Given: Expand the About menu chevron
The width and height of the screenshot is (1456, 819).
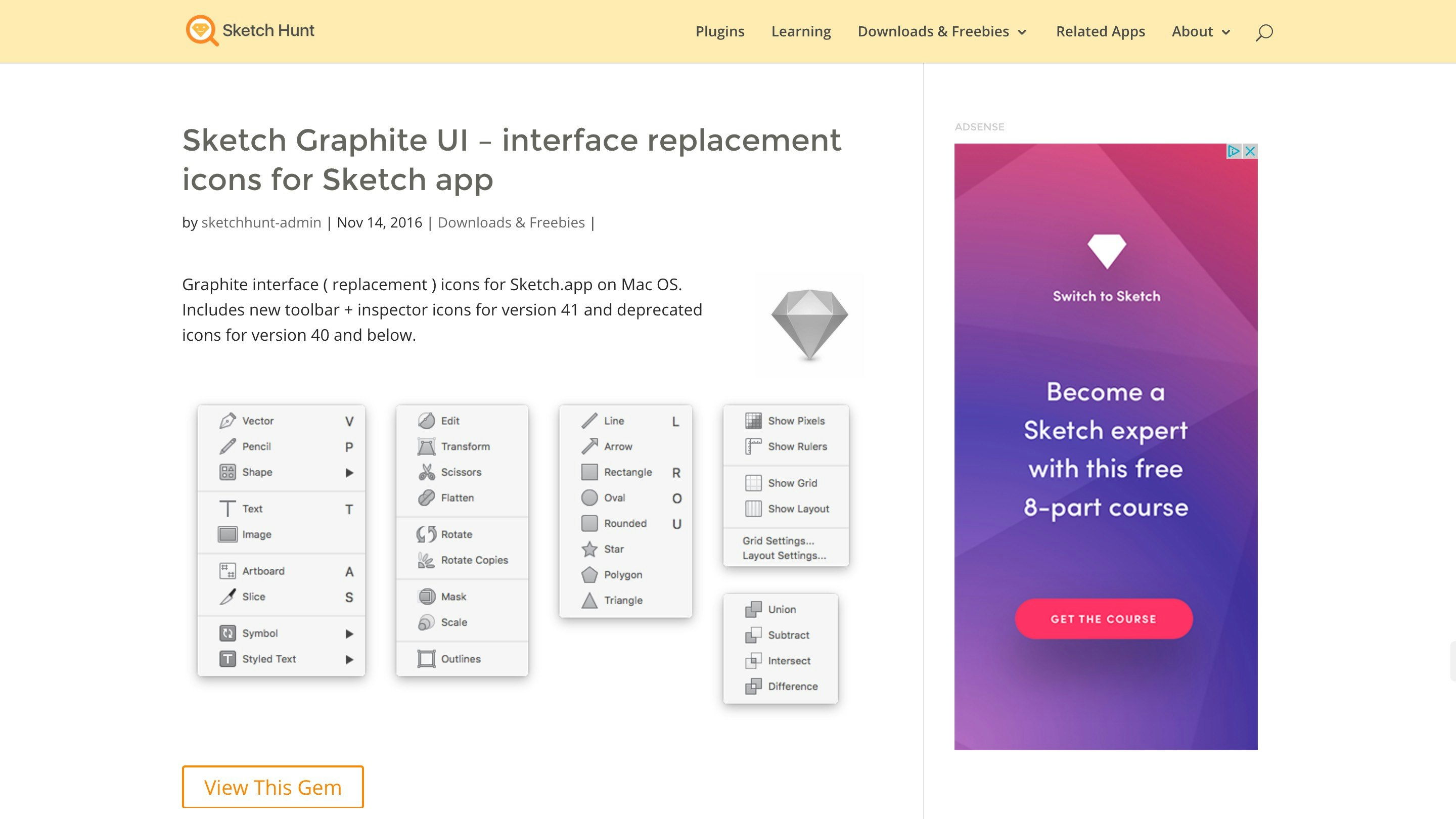Looking at the screenshot, I should point(1226,32).
